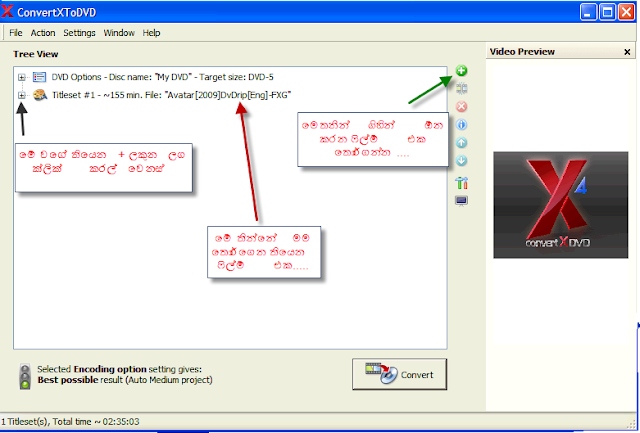The image size is (640, 433).
Task: Select the Titleset #1 Avatar file row
Action: click(171, 95)
